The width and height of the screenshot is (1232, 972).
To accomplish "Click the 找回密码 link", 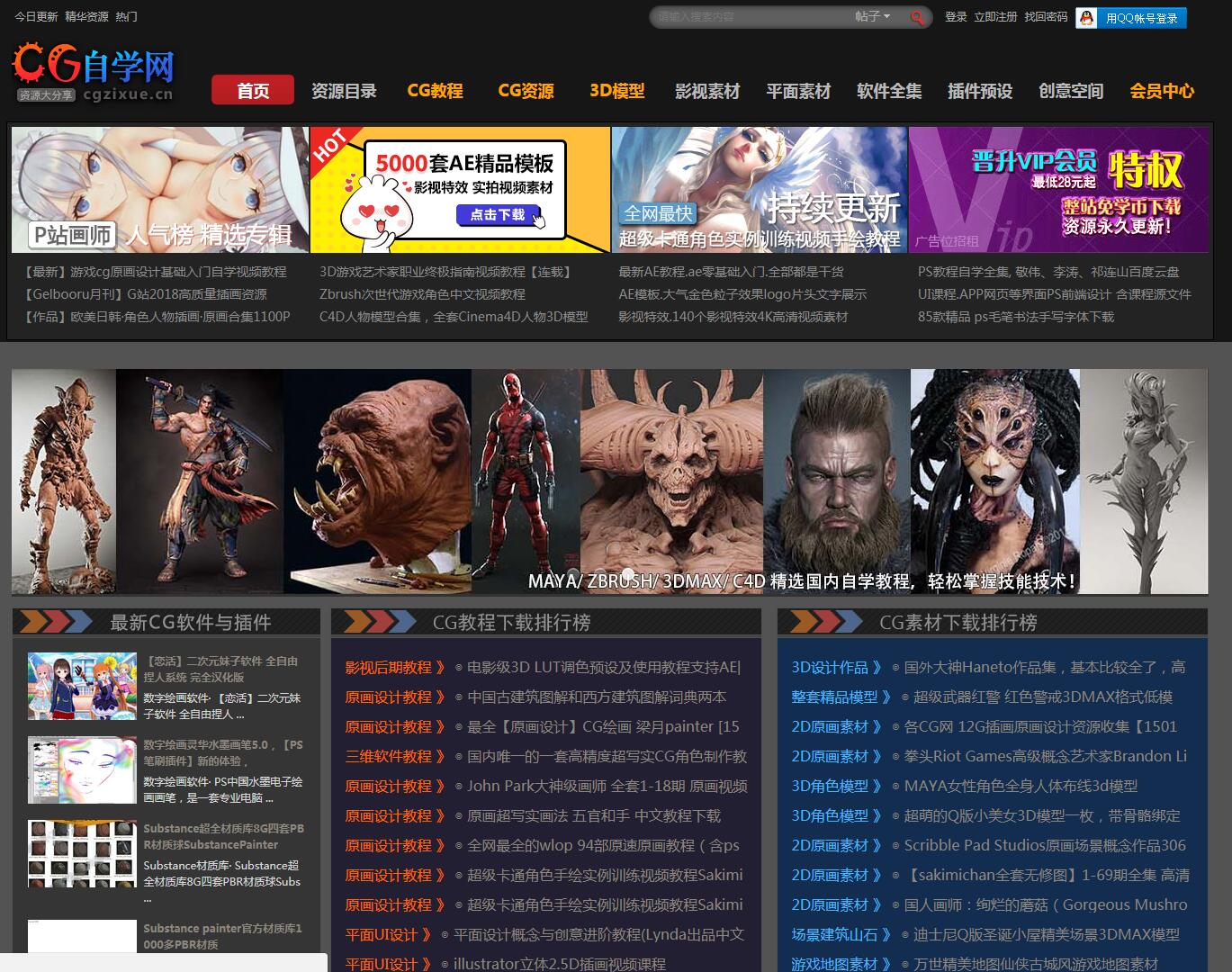I will pyautogui.click(x=1046, y=16).
